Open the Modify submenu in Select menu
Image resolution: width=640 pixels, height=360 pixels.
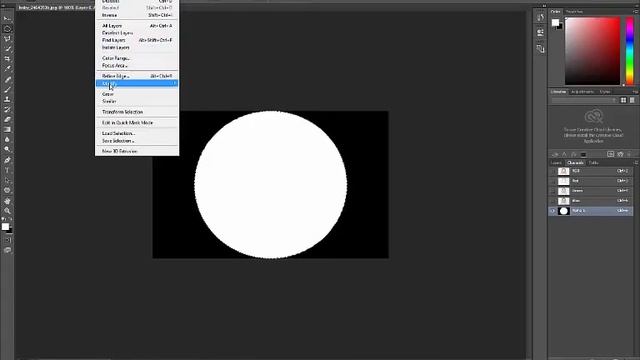137,83
